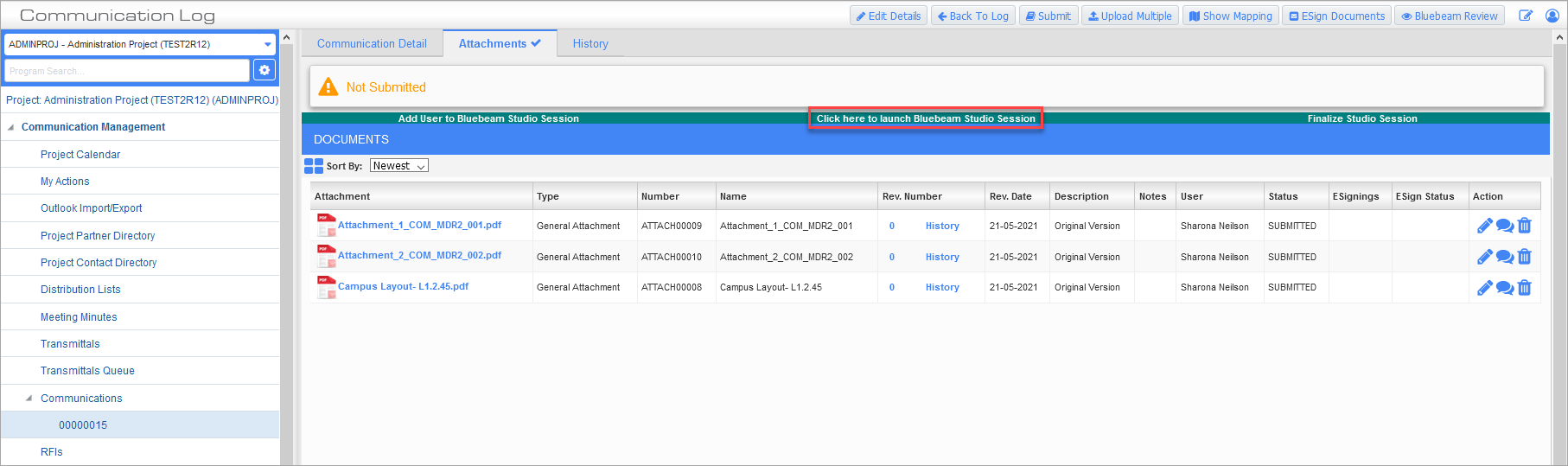Open the Sort By Newest dropdown
The image size is (1568, 466).
pos(398,166)
